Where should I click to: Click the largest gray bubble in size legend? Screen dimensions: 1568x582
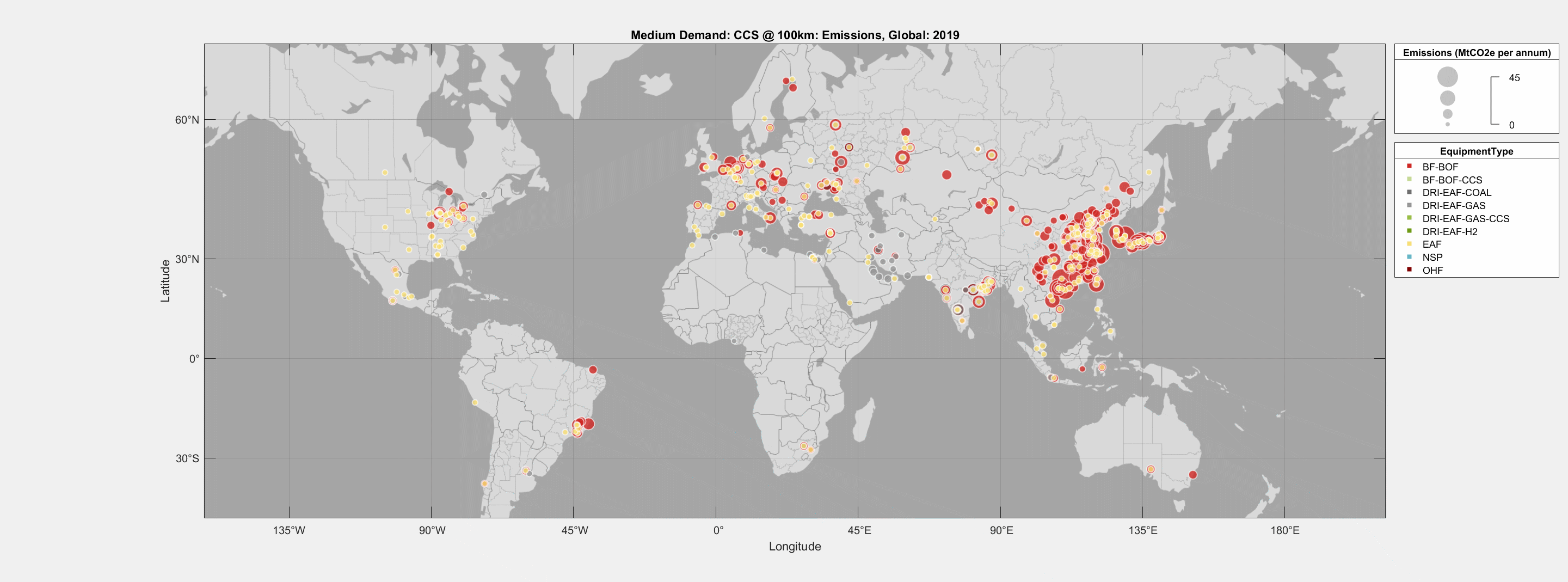[x=1448, y=77]
